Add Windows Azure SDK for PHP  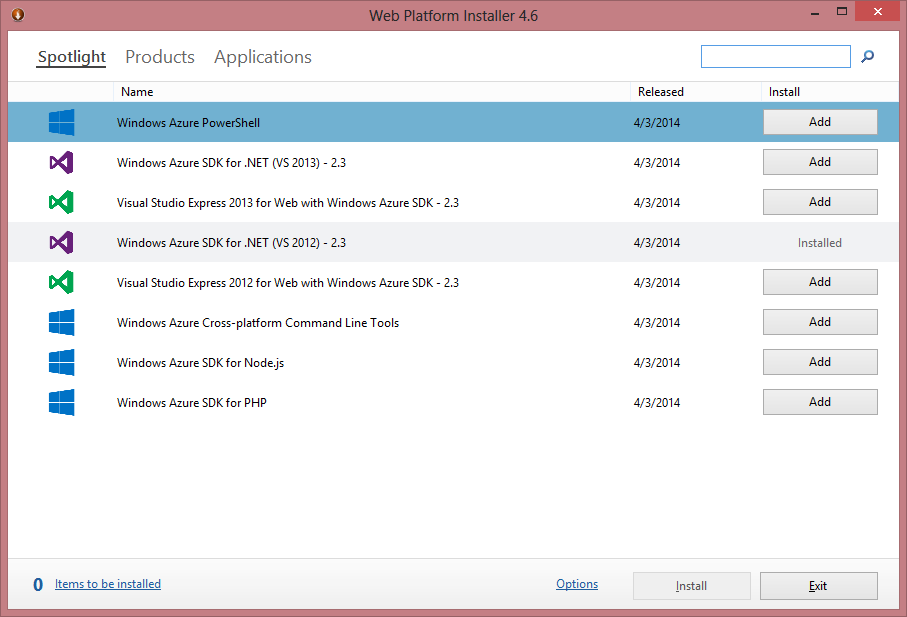[x=820, y=401]
